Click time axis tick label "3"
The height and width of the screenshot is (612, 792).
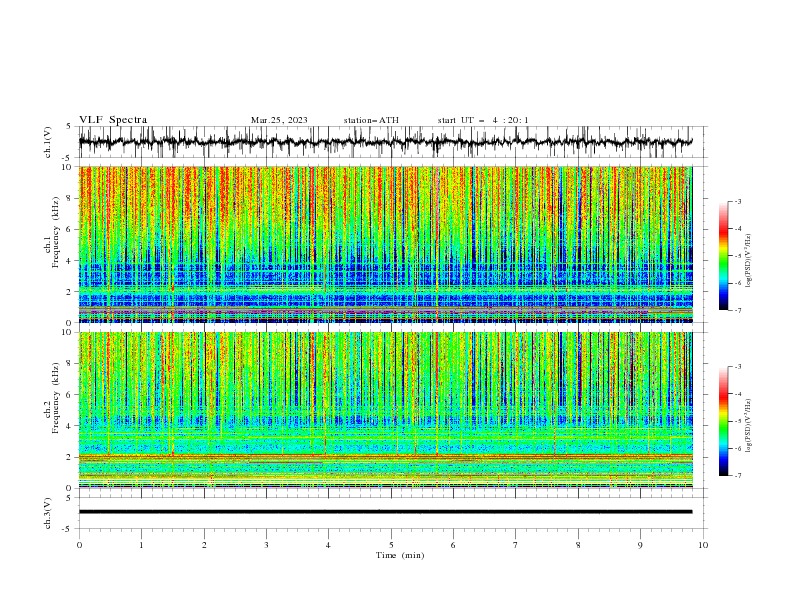(x=266, y=545)
